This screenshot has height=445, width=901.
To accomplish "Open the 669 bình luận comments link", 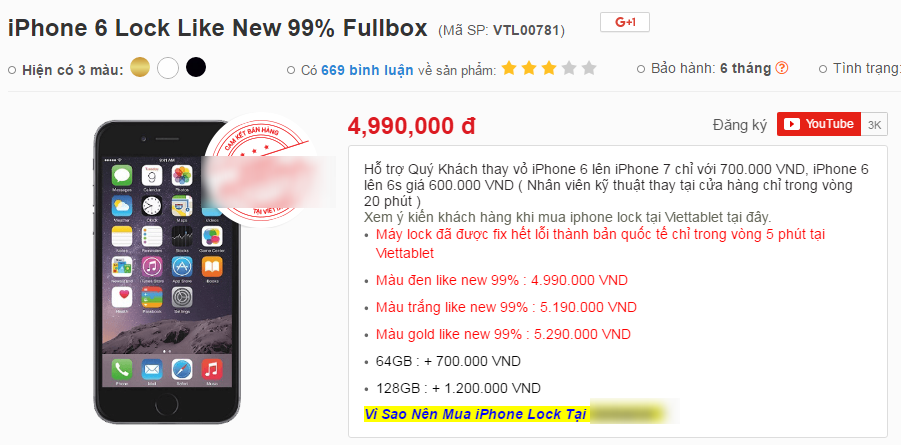I will click(x=367, y=70).
